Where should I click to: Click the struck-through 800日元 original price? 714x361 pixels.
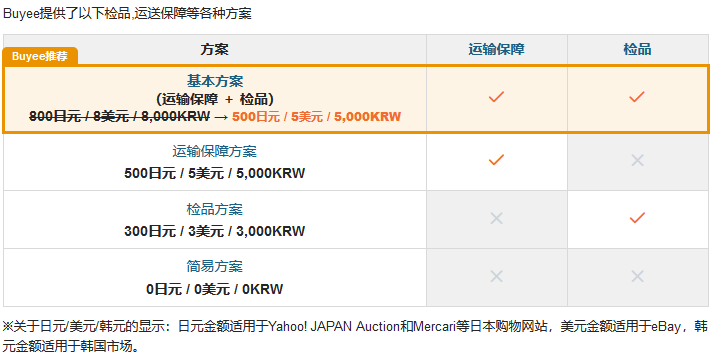pos(120,117)
